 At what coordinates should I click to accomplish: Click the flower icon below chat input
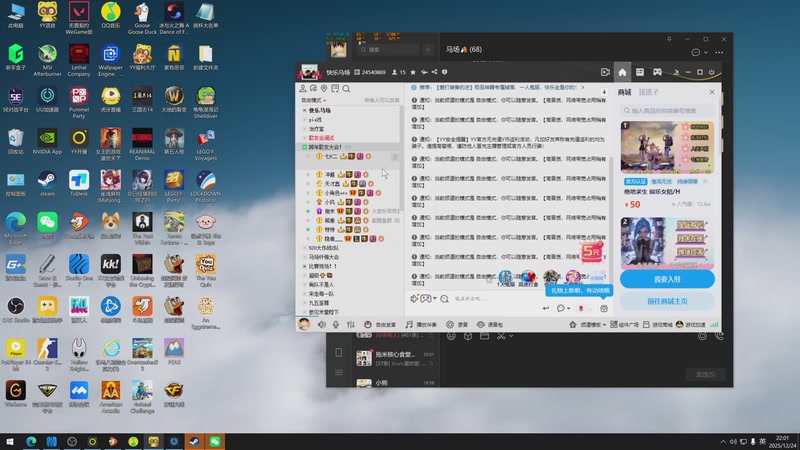pyautogui.click(x=581, y=309)
